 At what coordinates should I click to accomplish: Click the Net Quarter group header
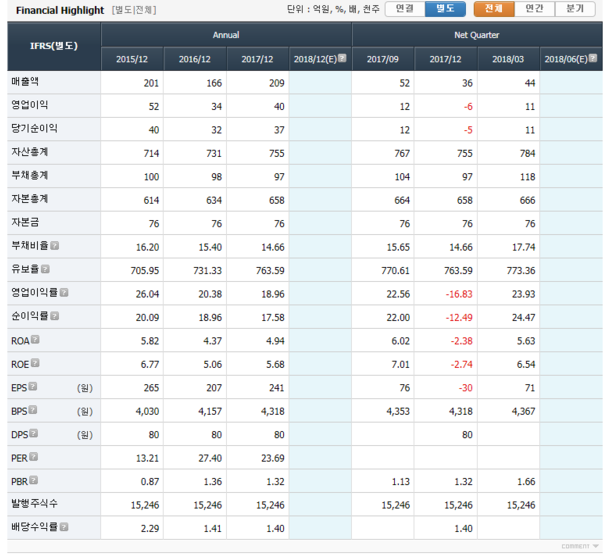click(477, 35)
